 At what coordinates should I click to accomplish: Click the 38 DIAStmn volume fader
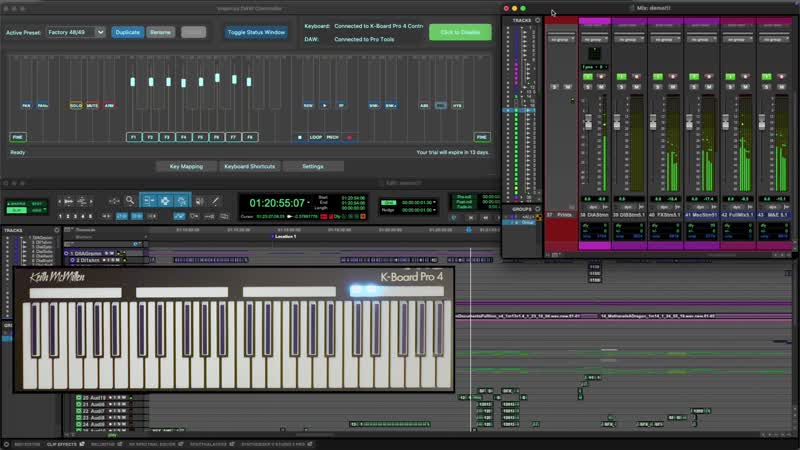588,122
